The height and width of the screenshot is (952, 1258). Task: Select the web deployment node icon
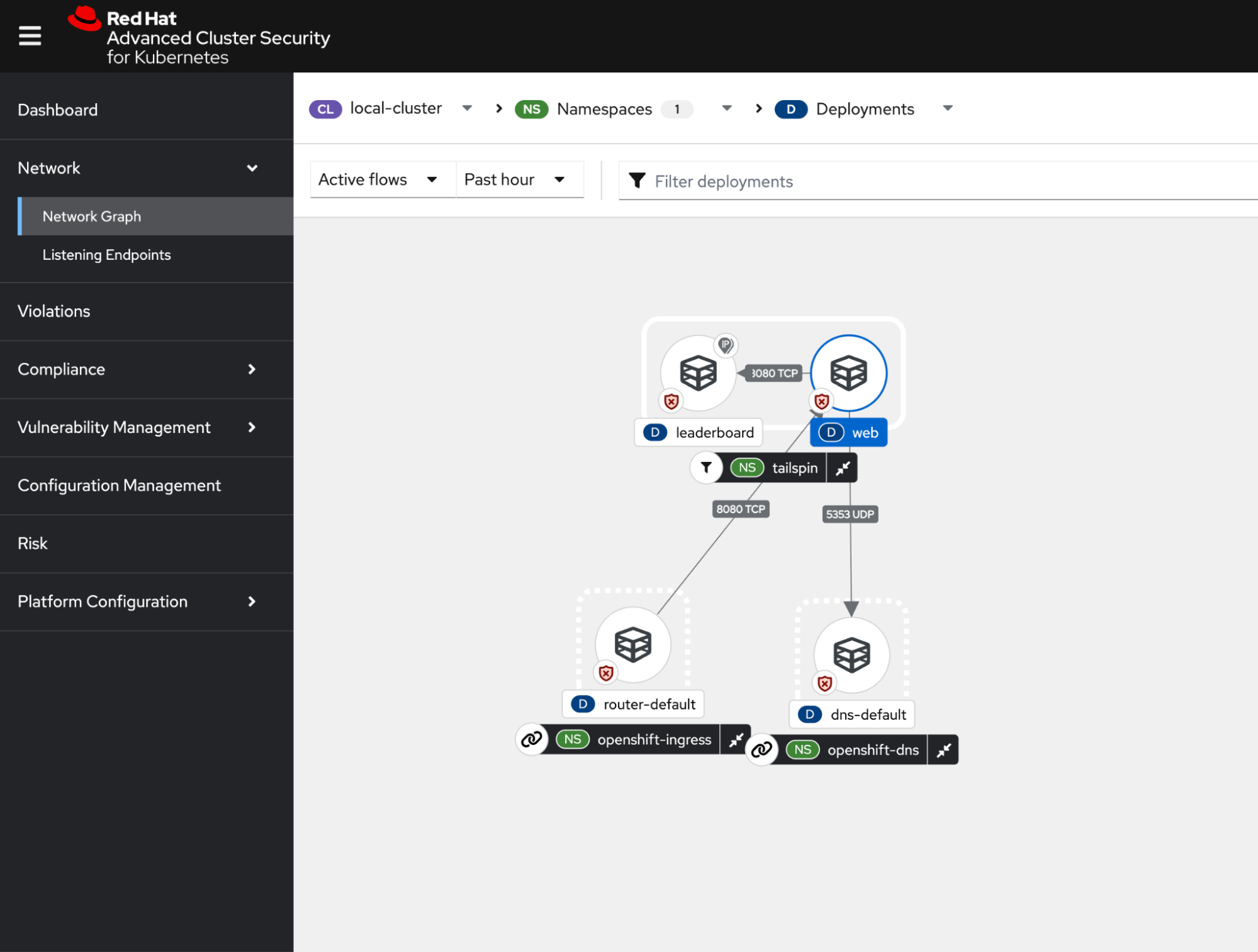pos(848,373)
